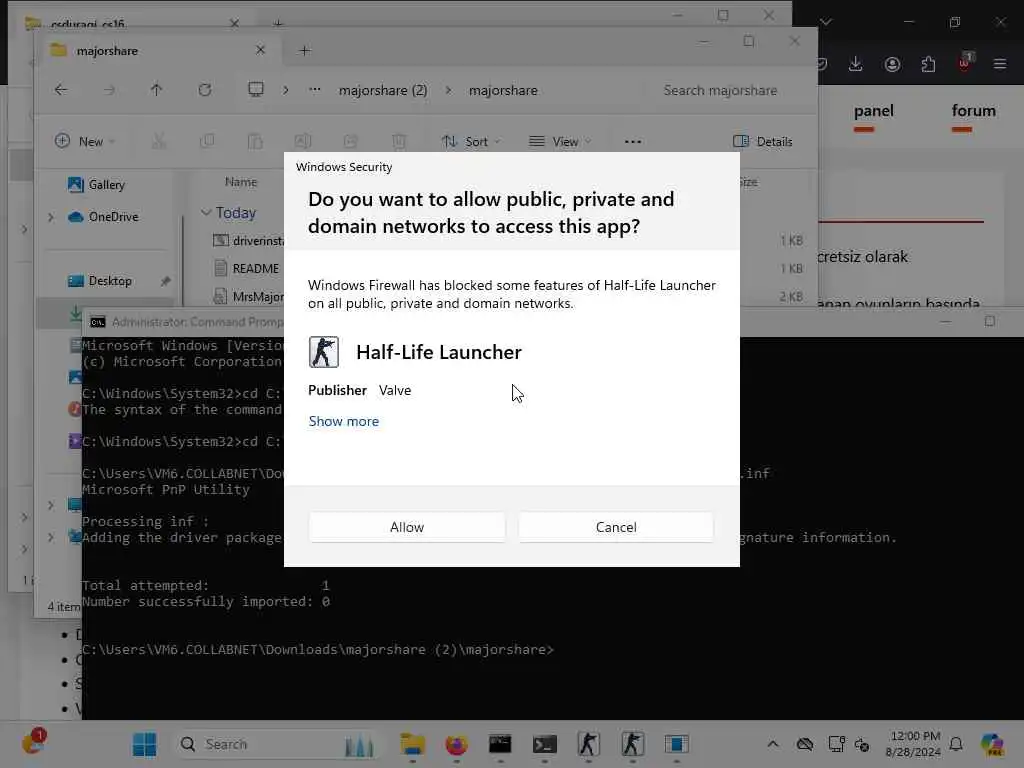Open Firefox from the taskbar
This screenshot has height=768, width=1024.
pyautogui.click(x=456, y=744)
